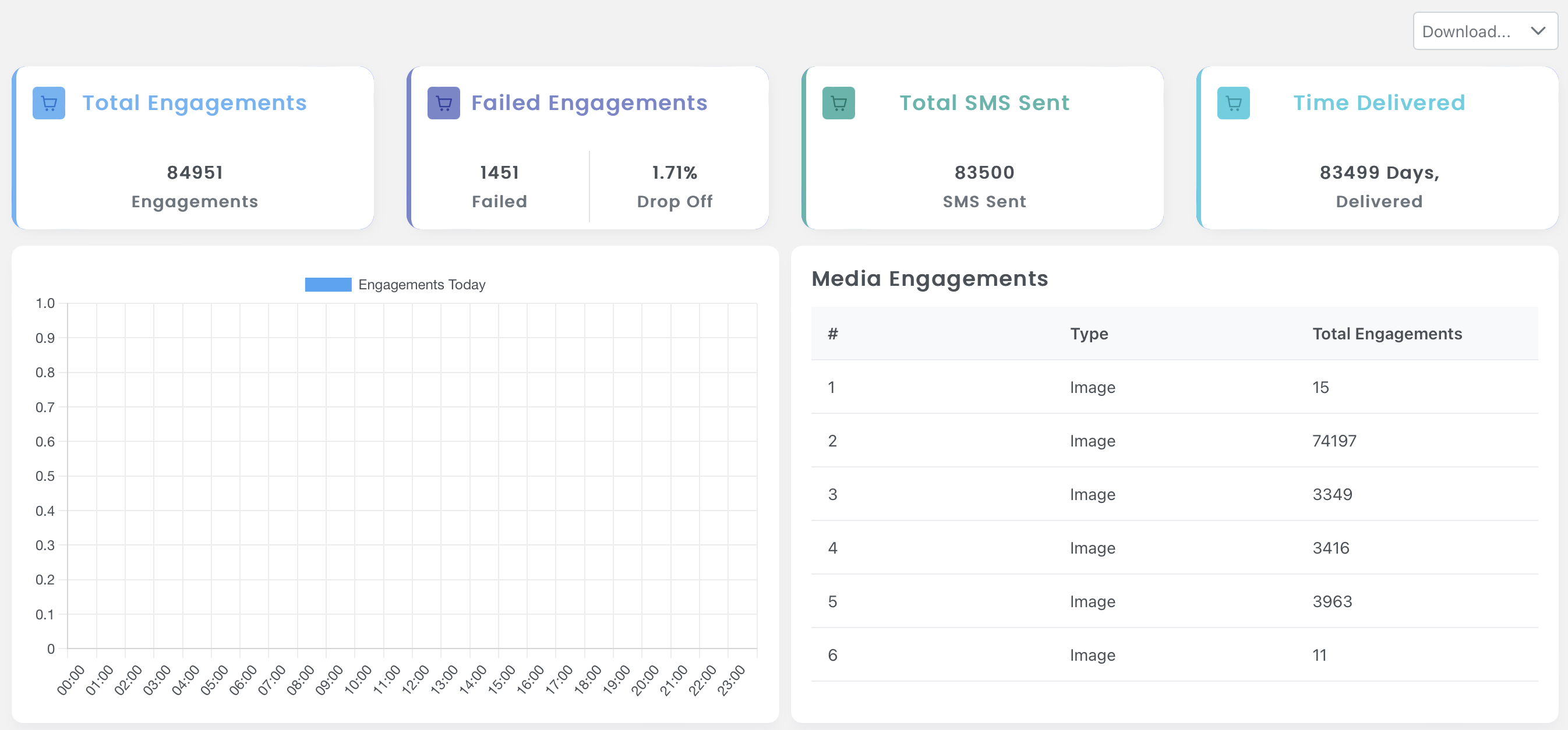Click the Total SMS Sent cart icon
The height and width of the screenshot is (730, 1568).
click(x=838, y=103)
